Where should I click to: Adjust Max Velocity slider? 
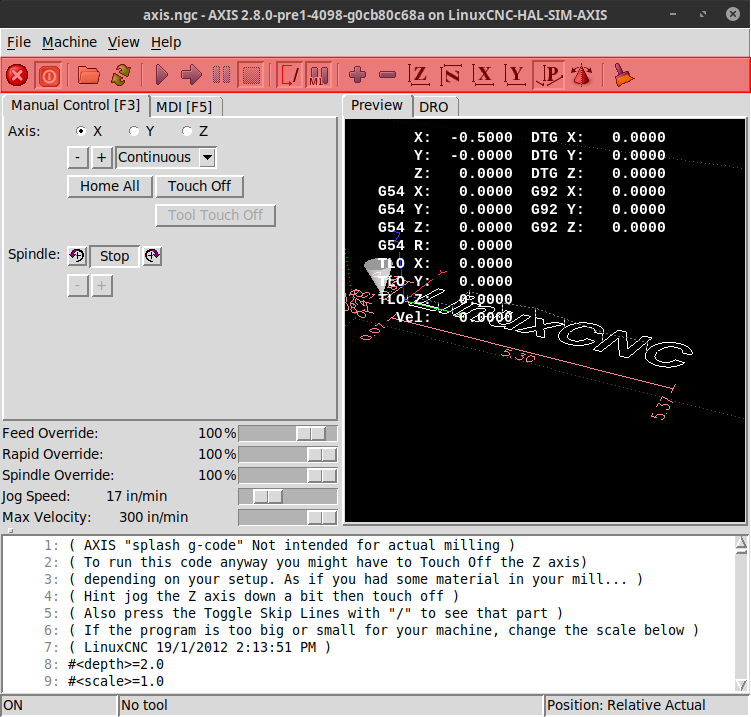288,518
